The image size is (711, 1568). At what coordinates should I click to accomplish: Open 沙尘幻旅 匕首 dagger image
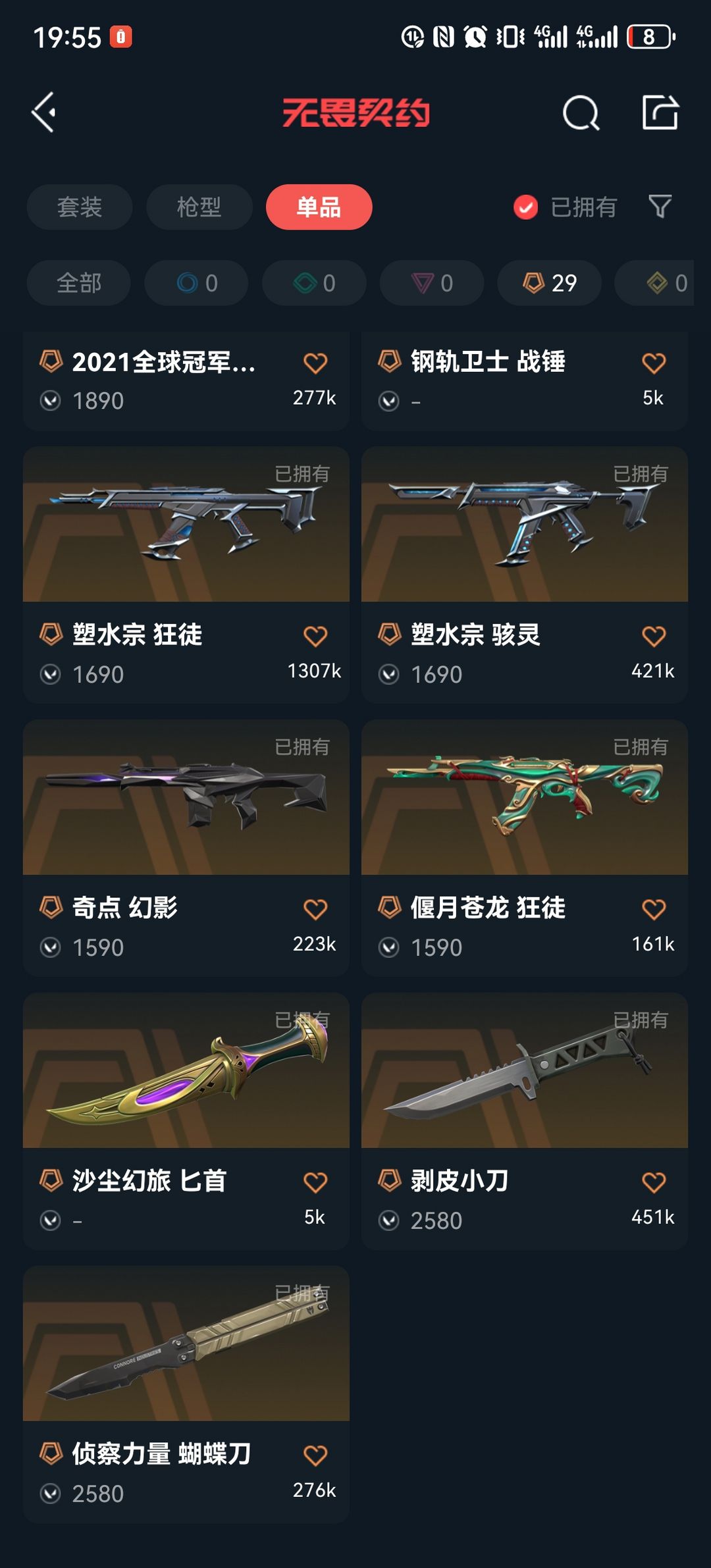tap(186, 1070)
